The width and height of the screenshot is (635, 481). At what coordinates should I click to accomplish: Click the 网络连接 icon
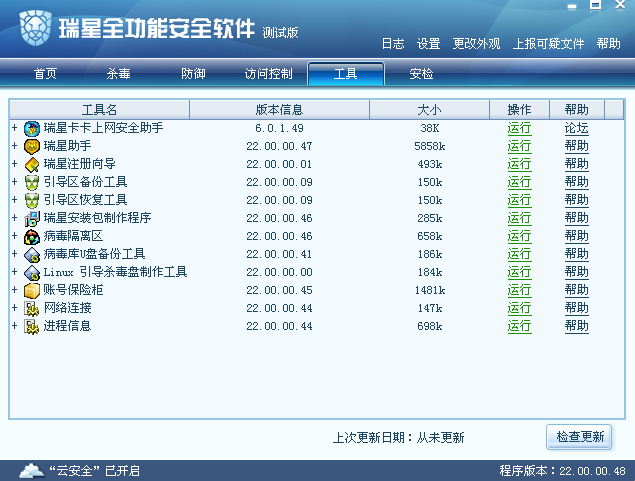[32, 309]
